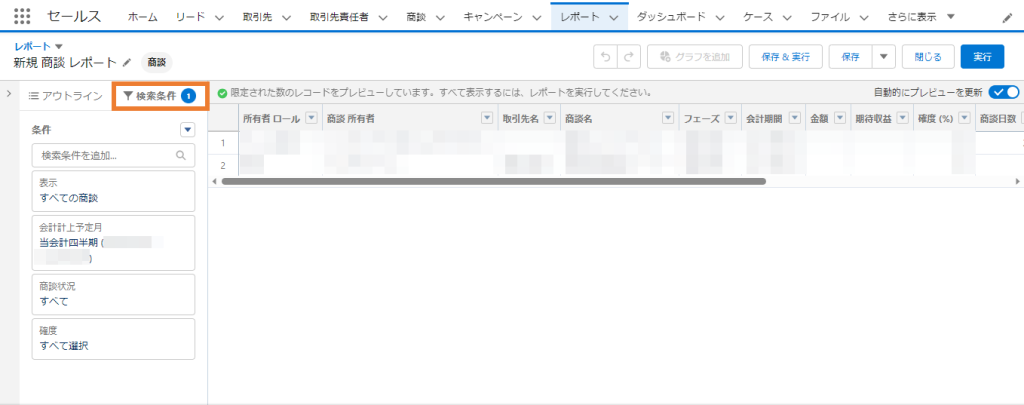Screen dimensions: 1024x405
Task: Click the blue 実行 button
Action: 982,57
